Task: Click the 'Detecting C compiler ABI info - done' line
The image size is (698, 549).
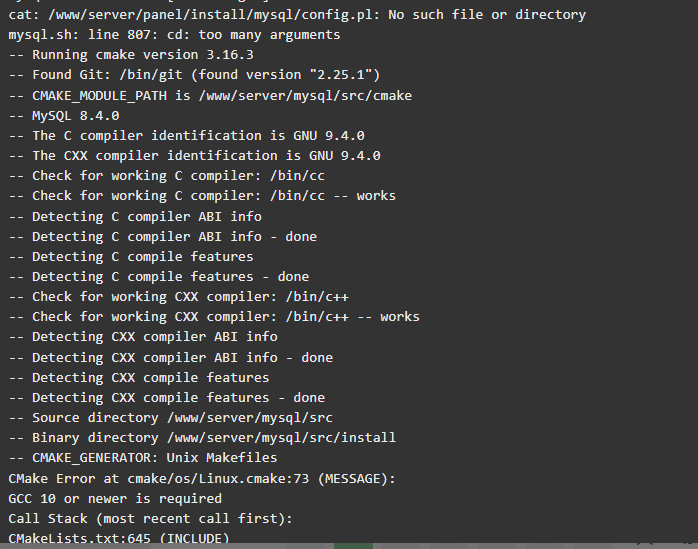Action: click(162, 236)
